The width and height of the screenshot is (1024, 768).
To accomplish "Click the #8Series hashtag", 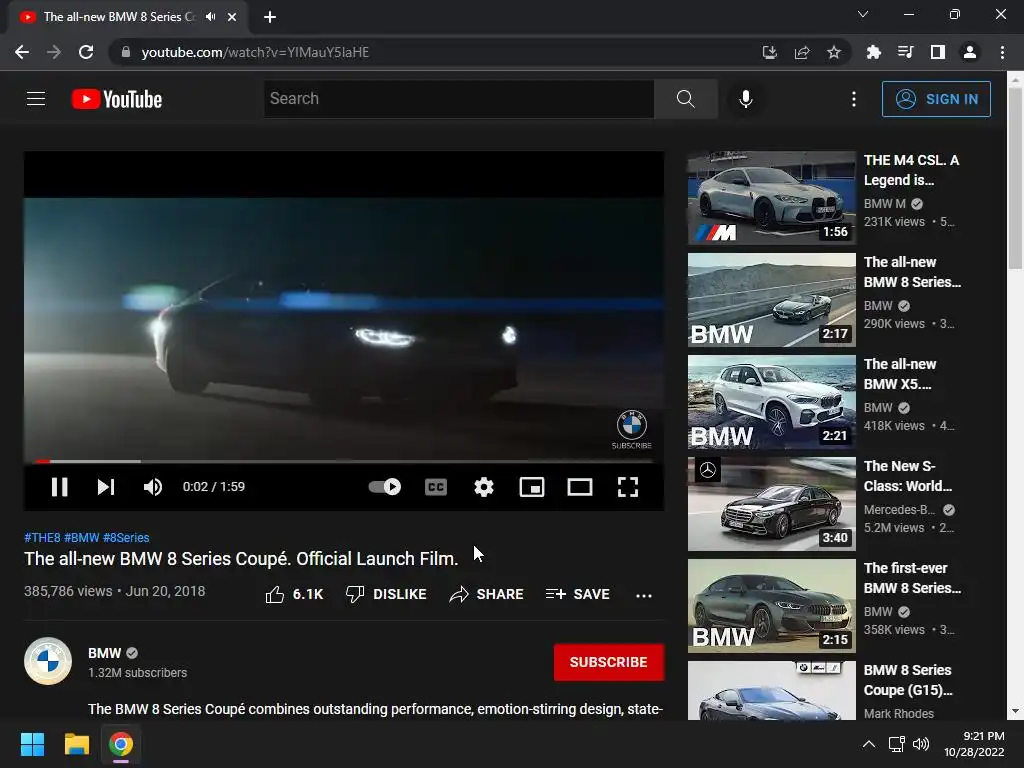I will [x=126, y=537].
